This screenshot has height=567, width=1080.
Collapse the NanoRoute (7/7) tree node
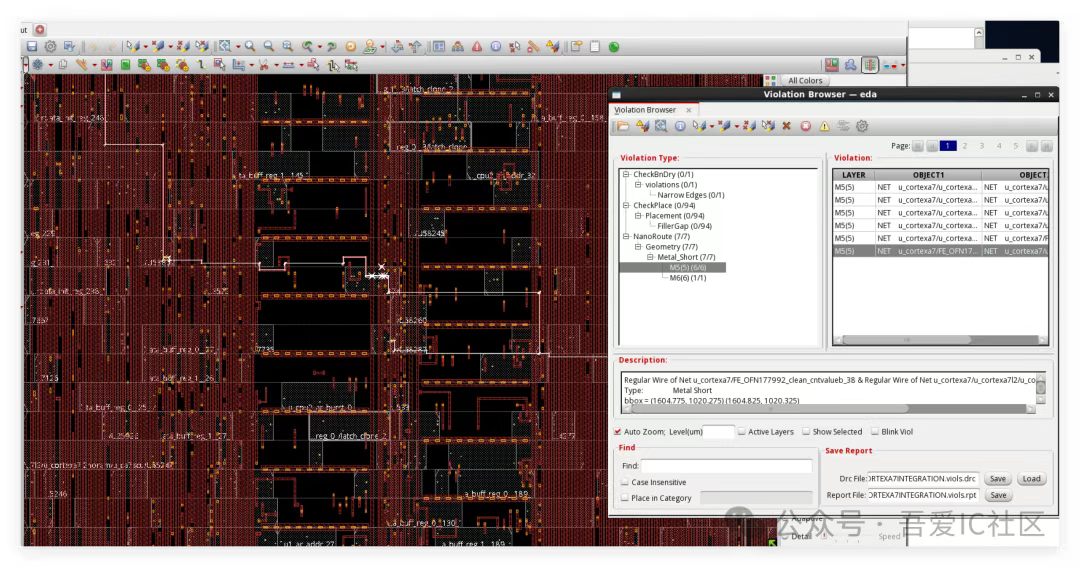pos(626,236)
